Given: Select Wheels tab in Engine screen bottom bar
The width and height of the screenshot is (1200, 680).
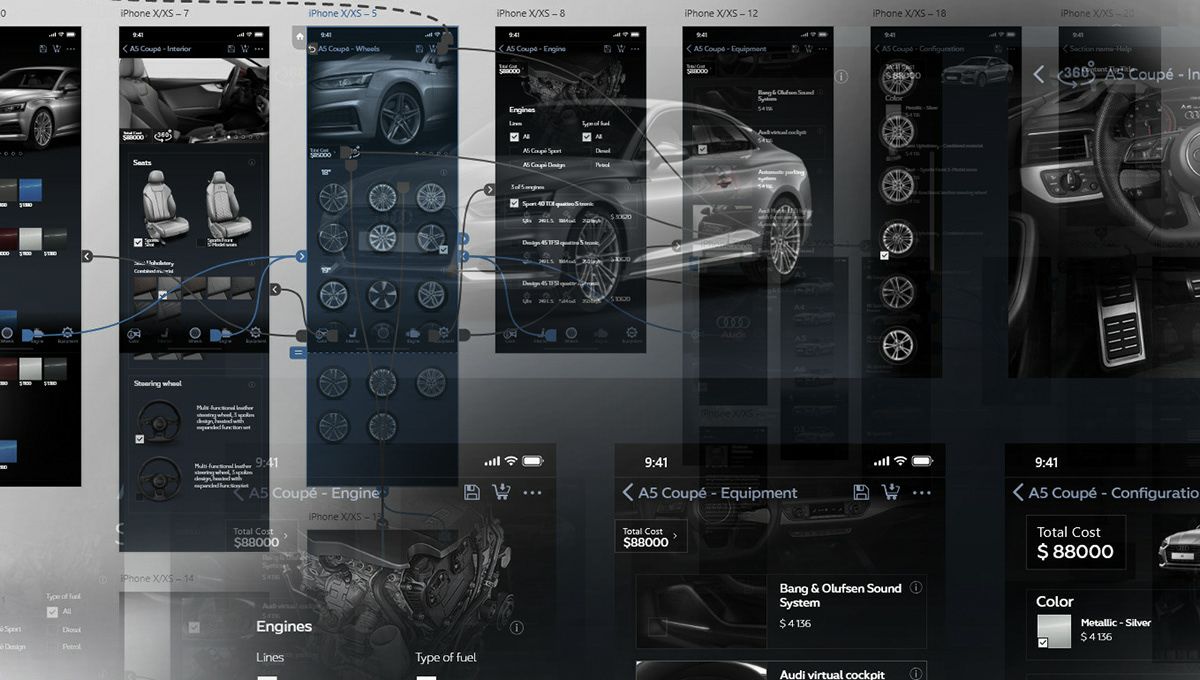Looking at the screenshot, I should pos(571,334).
